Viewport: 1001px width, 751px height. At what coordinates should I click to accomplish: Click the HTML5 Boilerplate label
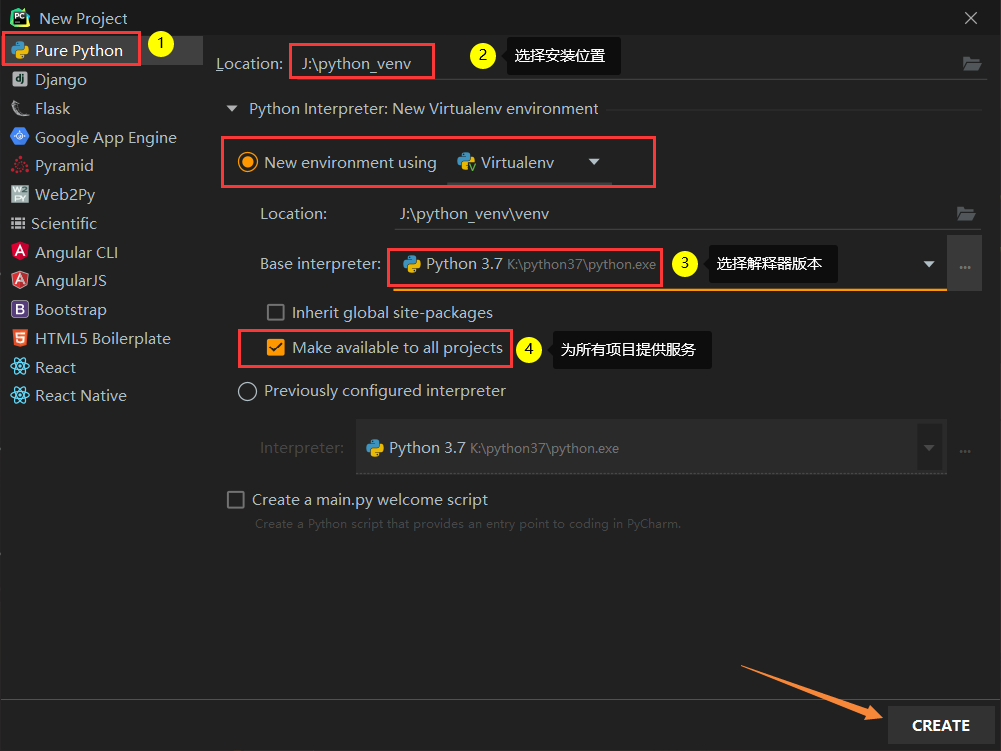coord(103,338)
